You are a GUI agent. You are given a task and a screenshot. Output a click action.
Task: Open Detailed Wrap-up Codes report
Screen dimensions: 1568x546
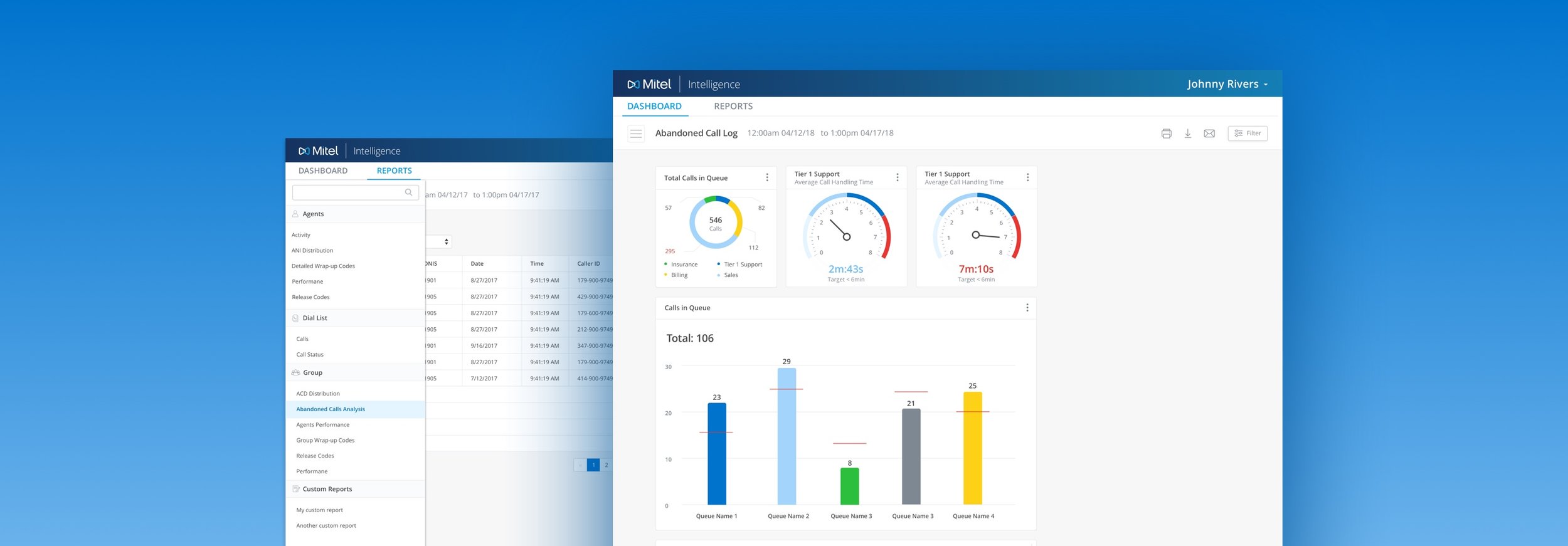pos(323,266)
